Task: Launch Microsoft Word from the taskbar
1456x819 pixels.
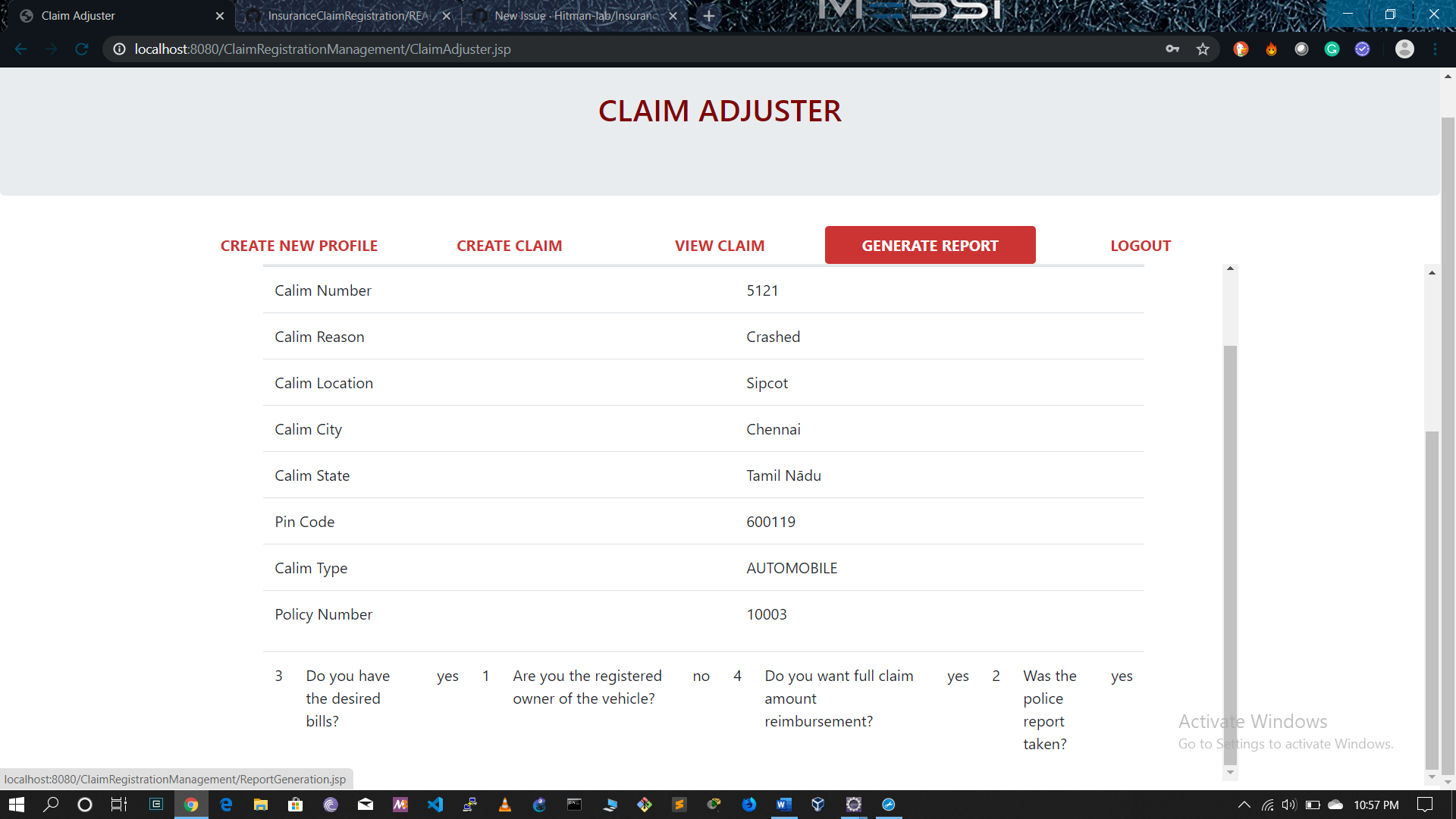Action: tap(783, 804)
